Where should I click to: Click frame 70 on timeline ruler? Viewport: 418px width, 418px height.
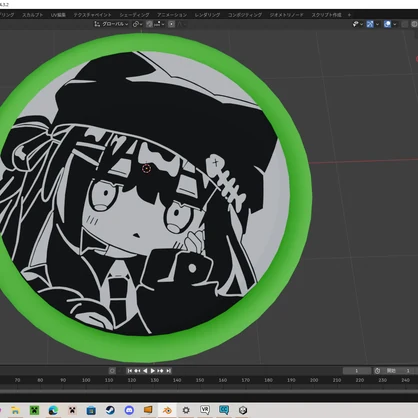[x=17, y=380]
